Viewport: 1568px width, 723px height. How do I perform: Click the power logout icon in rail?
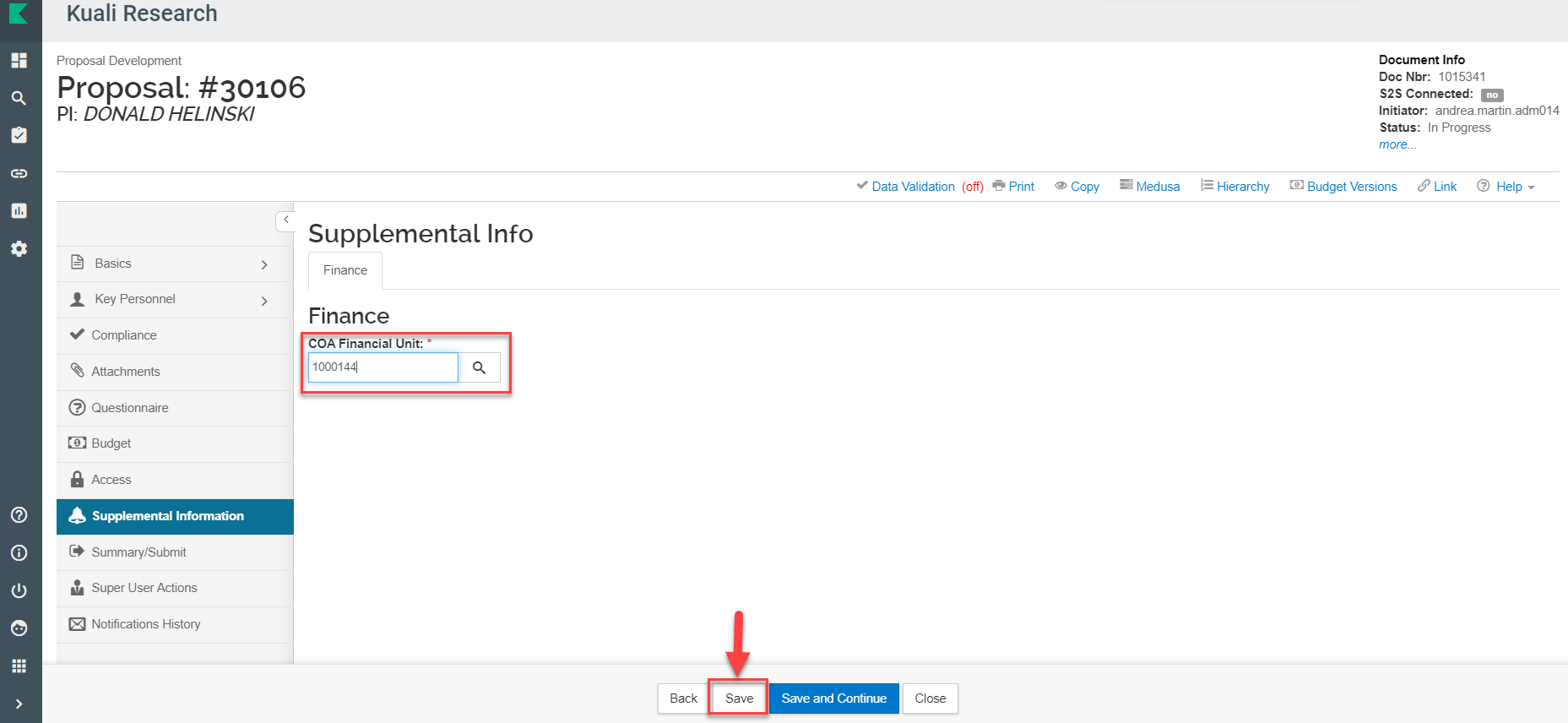point(19,590)
